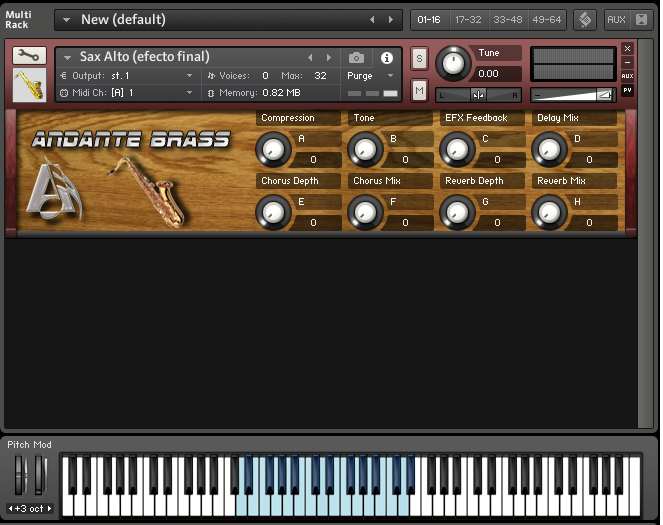Screen dimensions: 663x525
Task: Click the Mod wheel
Action: 39,474
